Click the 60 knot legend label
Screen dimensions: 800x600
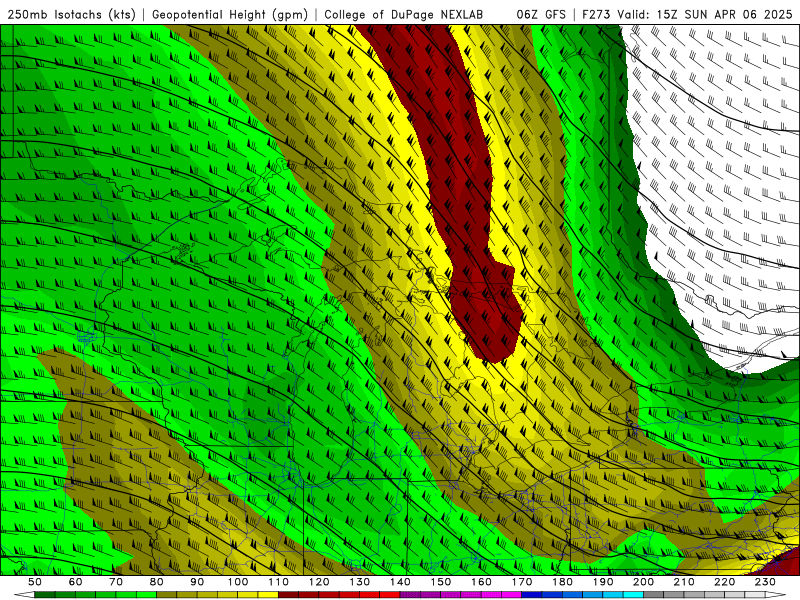pos(76,582)
